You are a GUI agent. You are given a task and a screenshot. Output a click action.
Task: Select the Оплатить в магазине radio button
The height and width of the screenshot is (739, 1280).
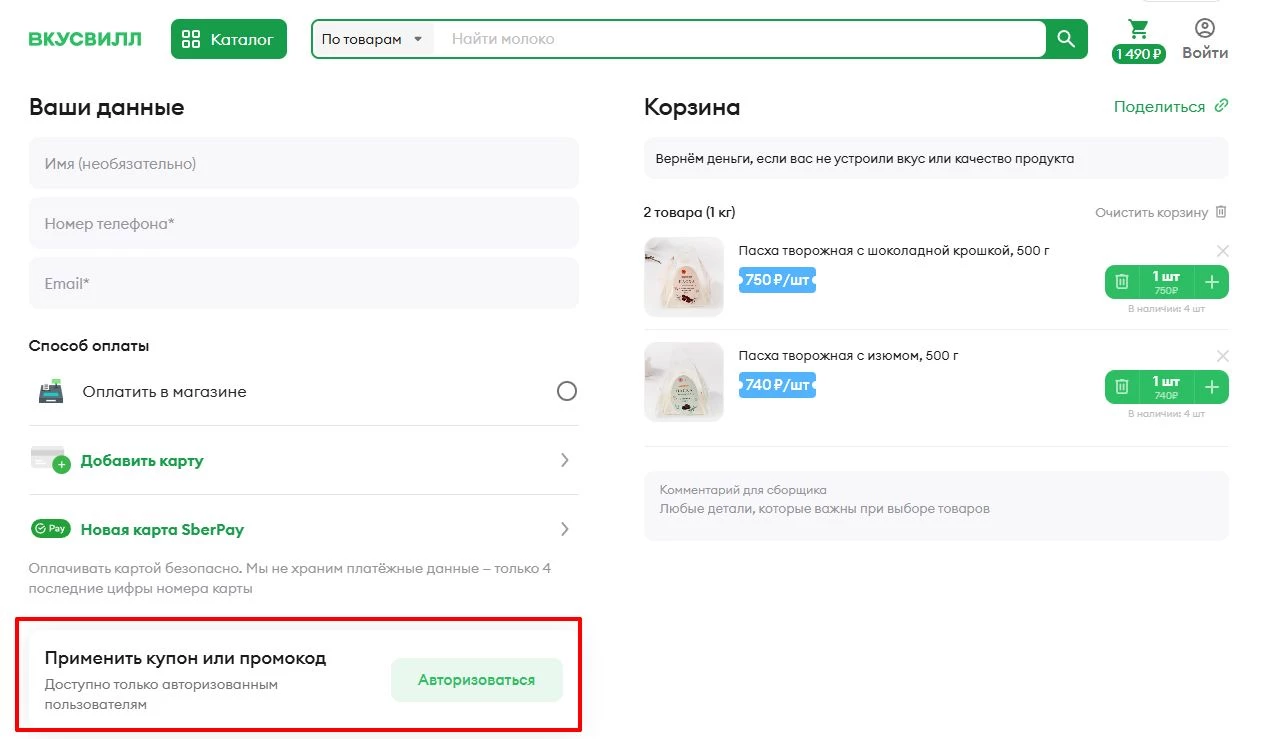tap(567, 391)
